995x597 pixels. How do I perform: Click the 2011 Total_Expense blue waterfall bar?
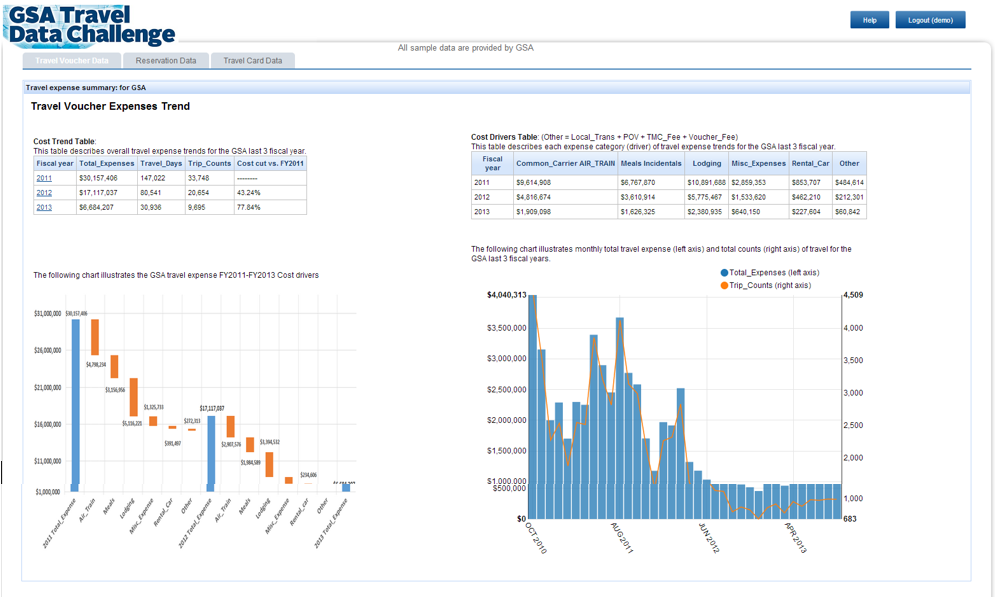76,405
